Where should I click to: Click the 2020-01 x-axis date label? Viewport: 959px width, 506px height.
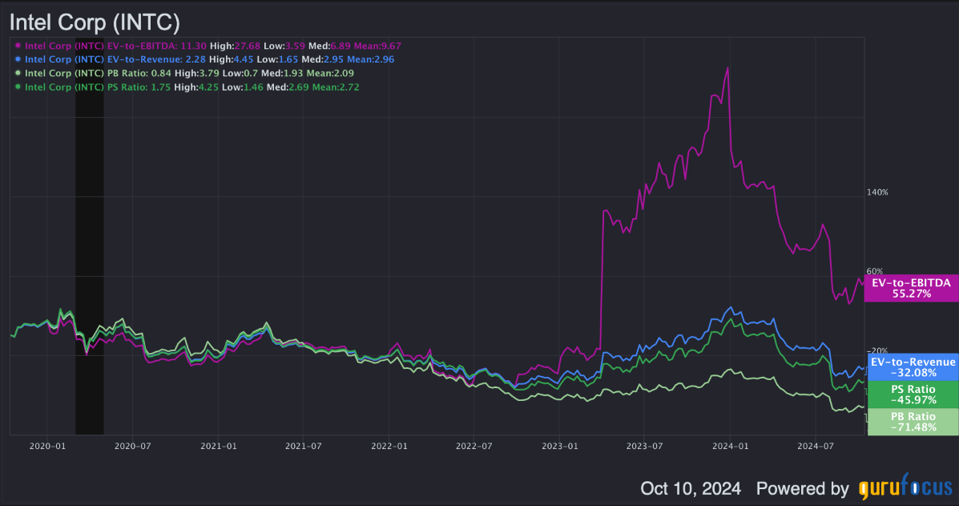click(x=46, y=446)
